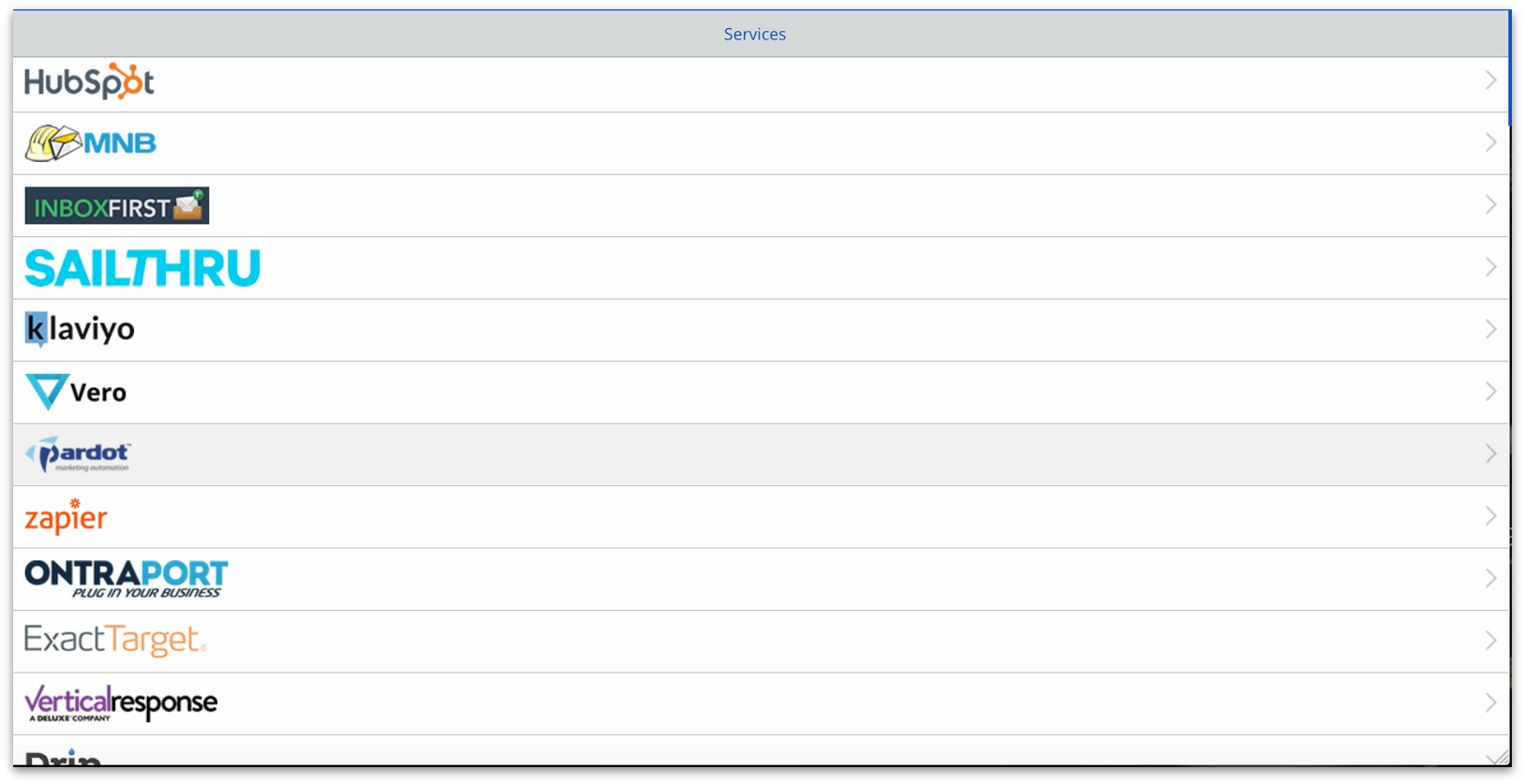This screenshot has width=1525, height=784.
Task: Expand the ExactTarget row arrow
Action: pyautogui.click(x=1490, y=641)
